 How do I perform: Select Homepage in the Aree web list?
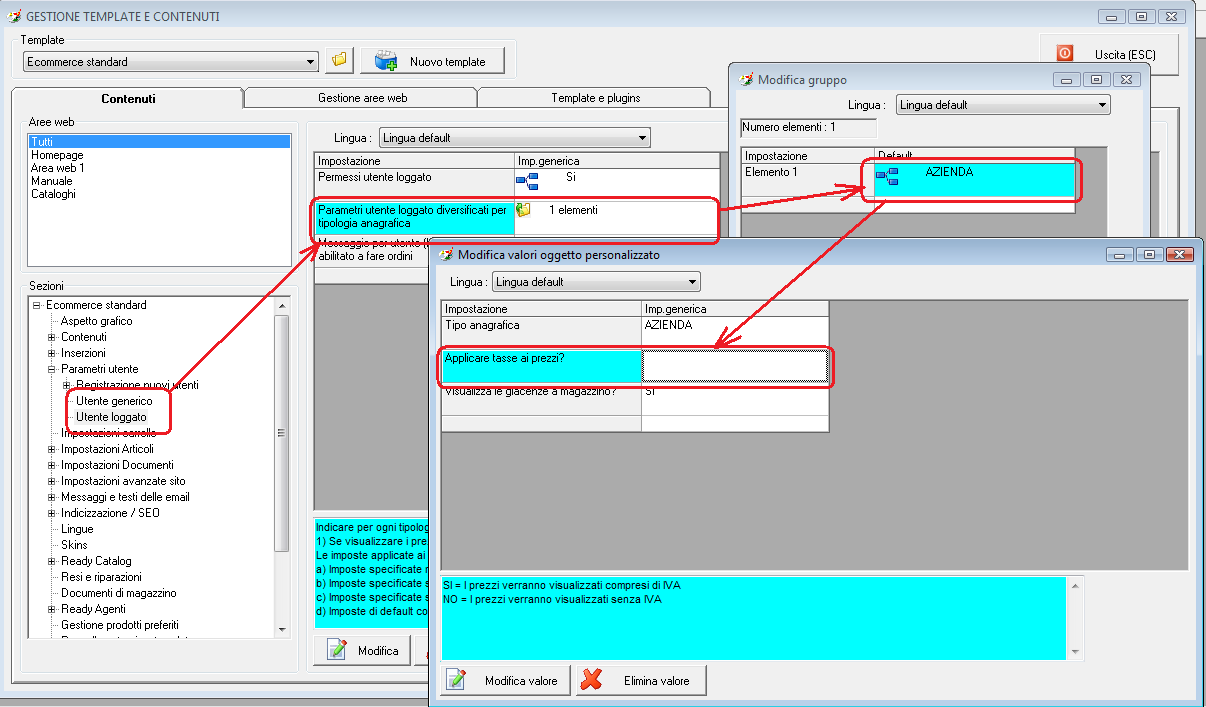[x=57, y=155]
